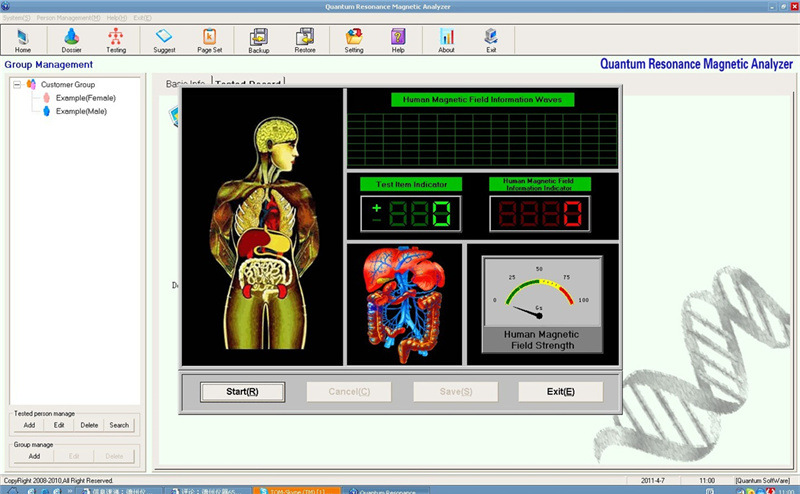The width and height of the screenshot is (800, 494).
Task: Open the About toolbar icon
Action: (x=446, y=38)
